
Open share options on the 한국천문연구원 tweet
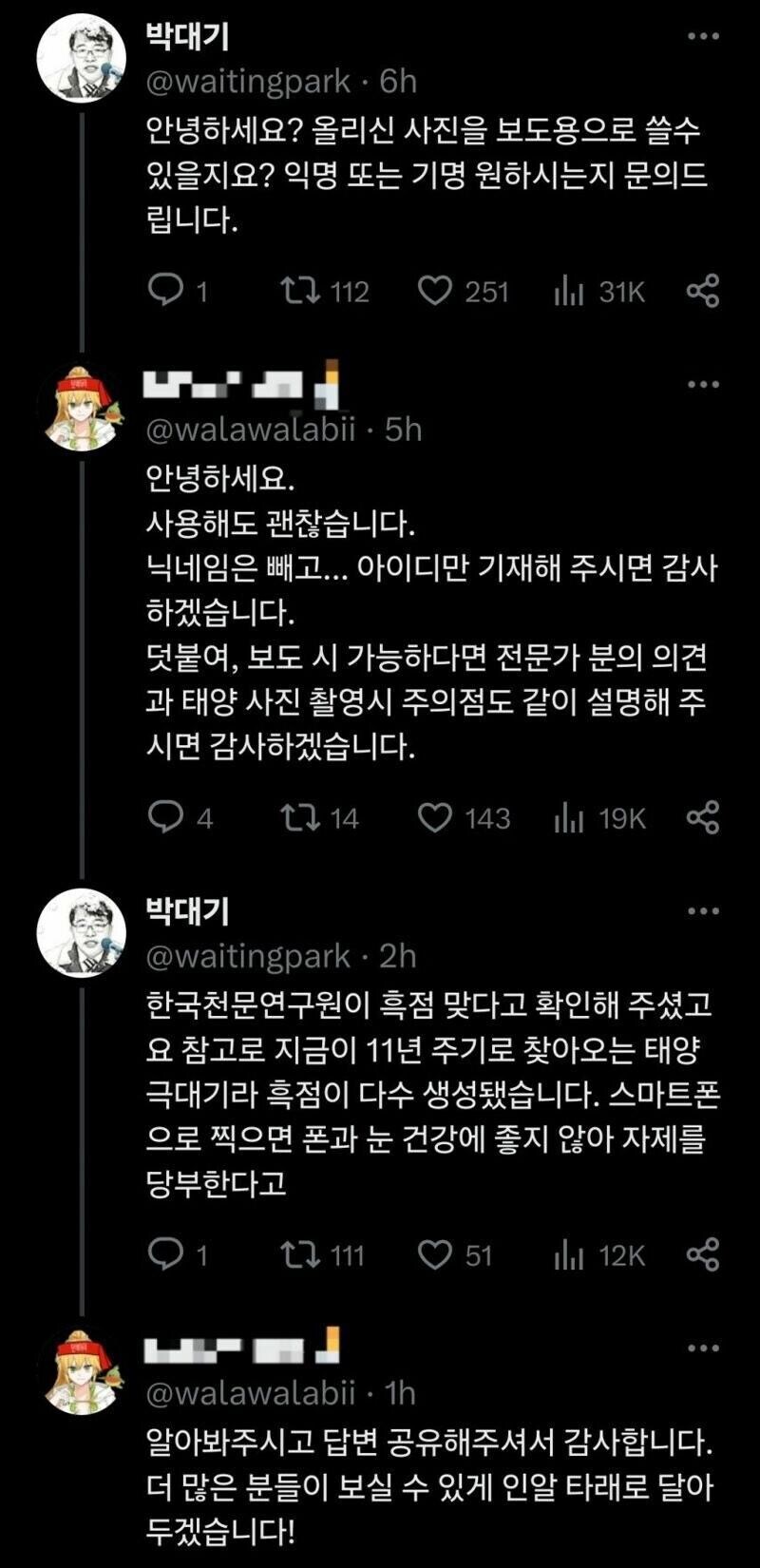pos(705,1254)
